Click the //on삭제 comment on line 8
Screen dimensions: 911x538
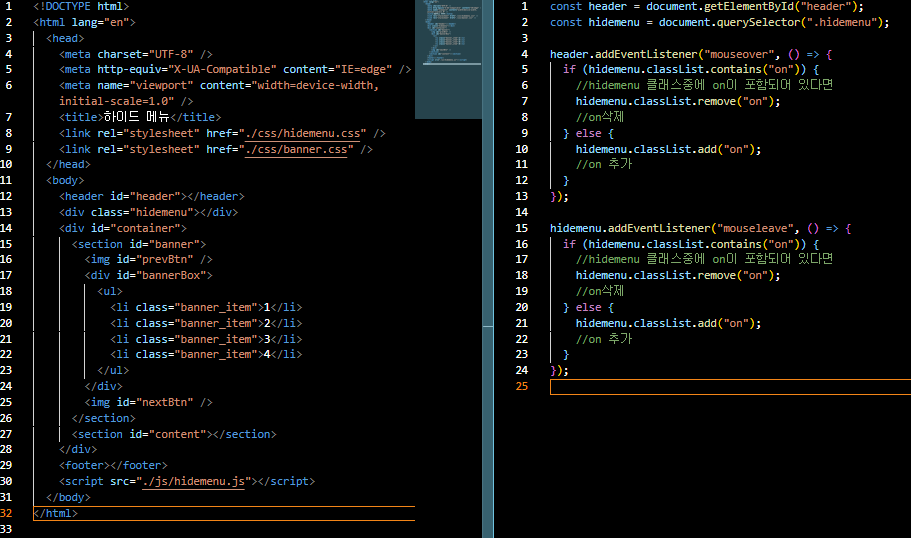[x=600, y=117]
